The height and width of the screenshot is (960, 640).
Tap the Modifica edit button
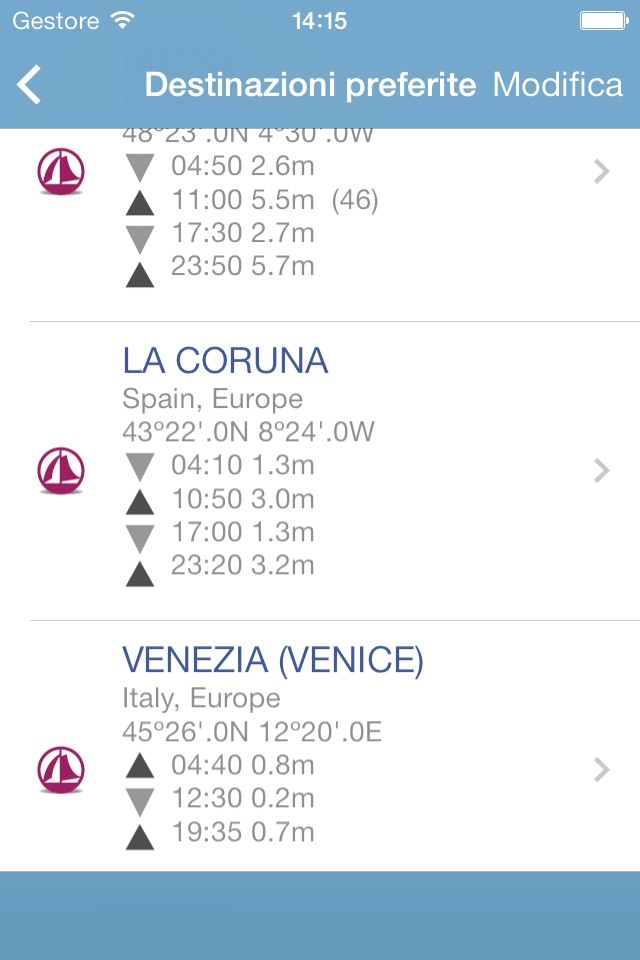click(x=558, y=84)
